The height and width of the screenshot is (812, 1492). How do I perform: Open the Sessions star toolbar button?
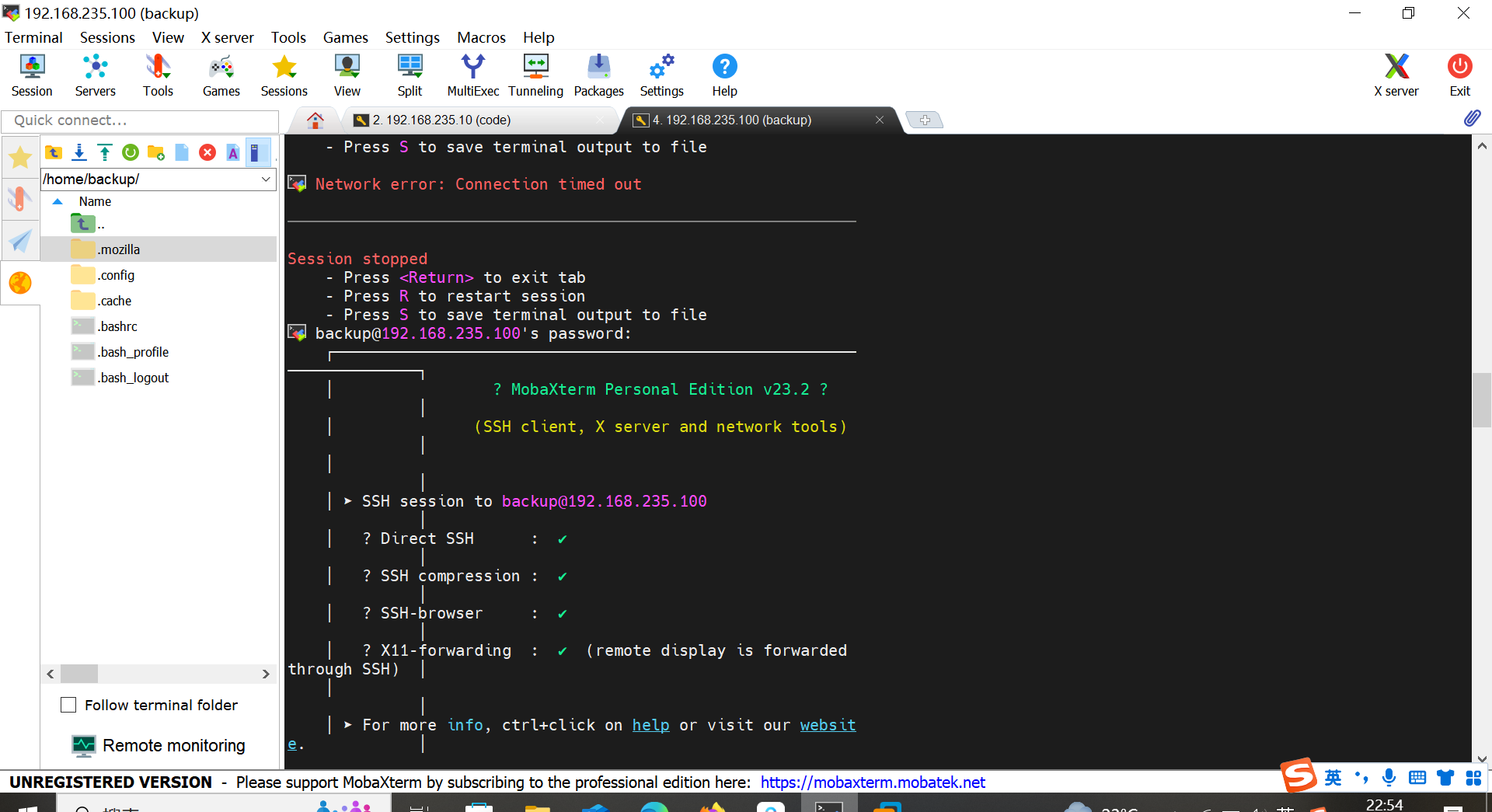click(x=284, y=75)
